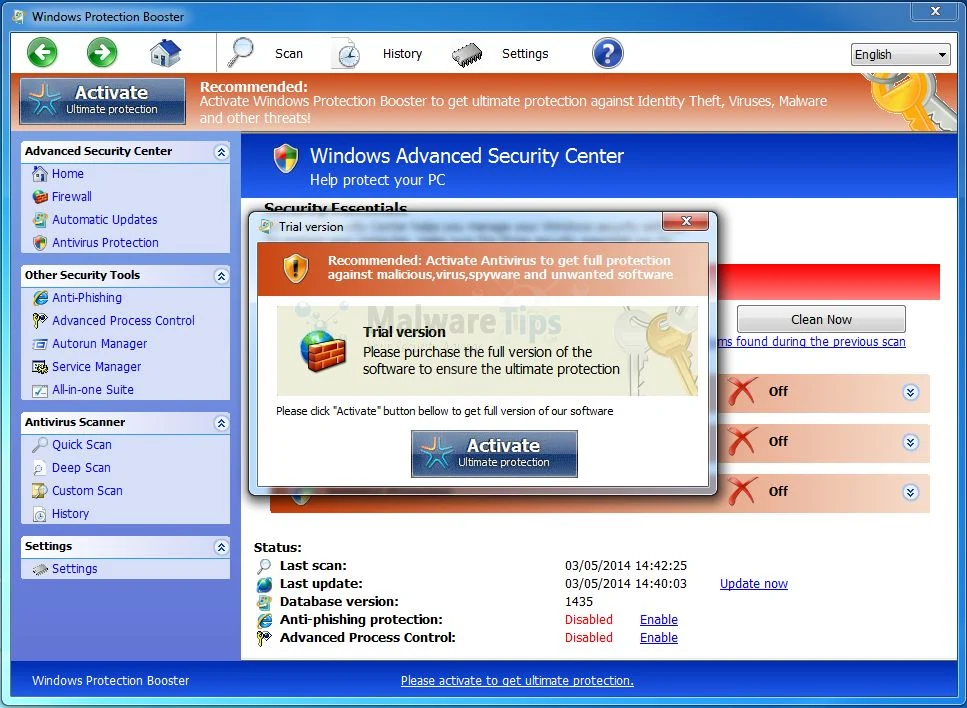Image resolution: width=967 pixels, height=708 pixels.
Task: Select Scan in the top toolbar
Action: click(289, 54)
